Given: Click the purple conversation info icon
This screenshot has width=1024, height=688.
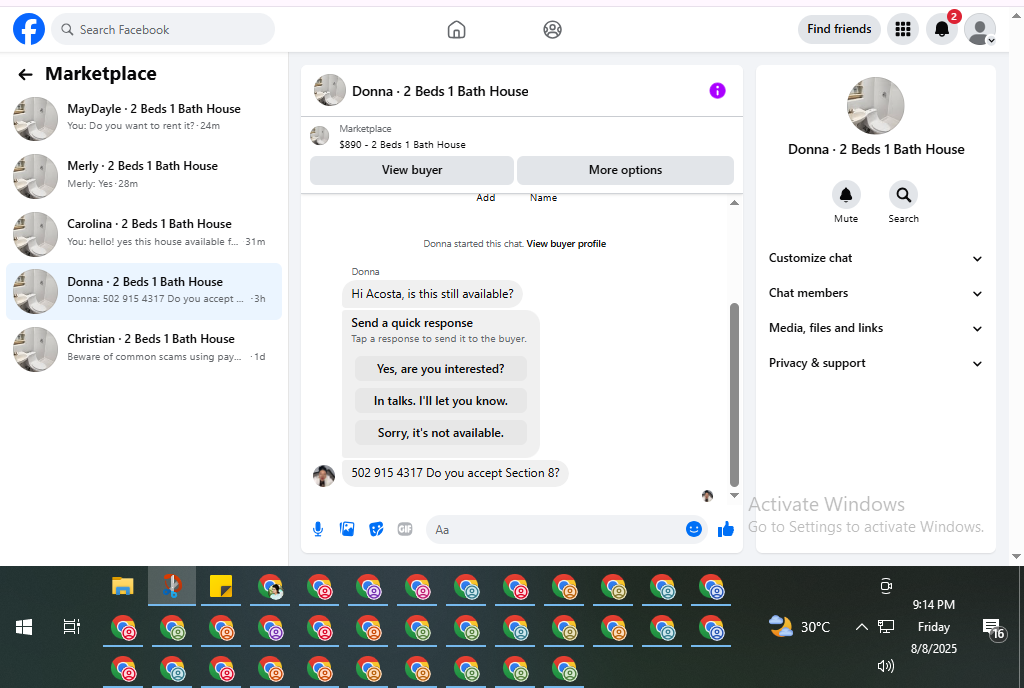Looking at the screenshot, I should tap(717, 91).
